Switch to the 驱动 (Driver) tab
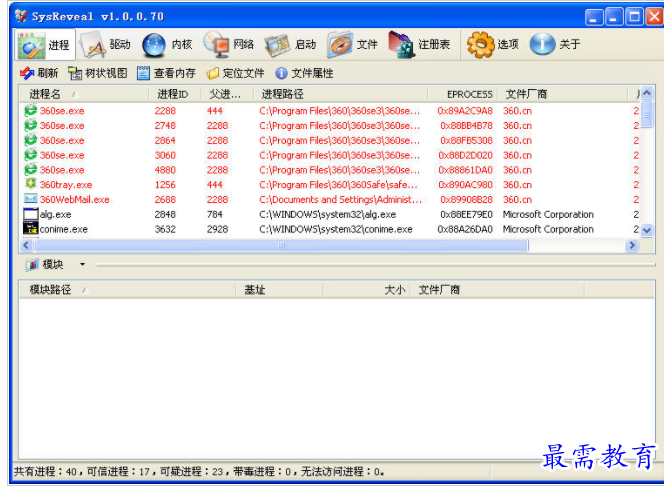Screen dimensions: 664x488 click(106, 44)
